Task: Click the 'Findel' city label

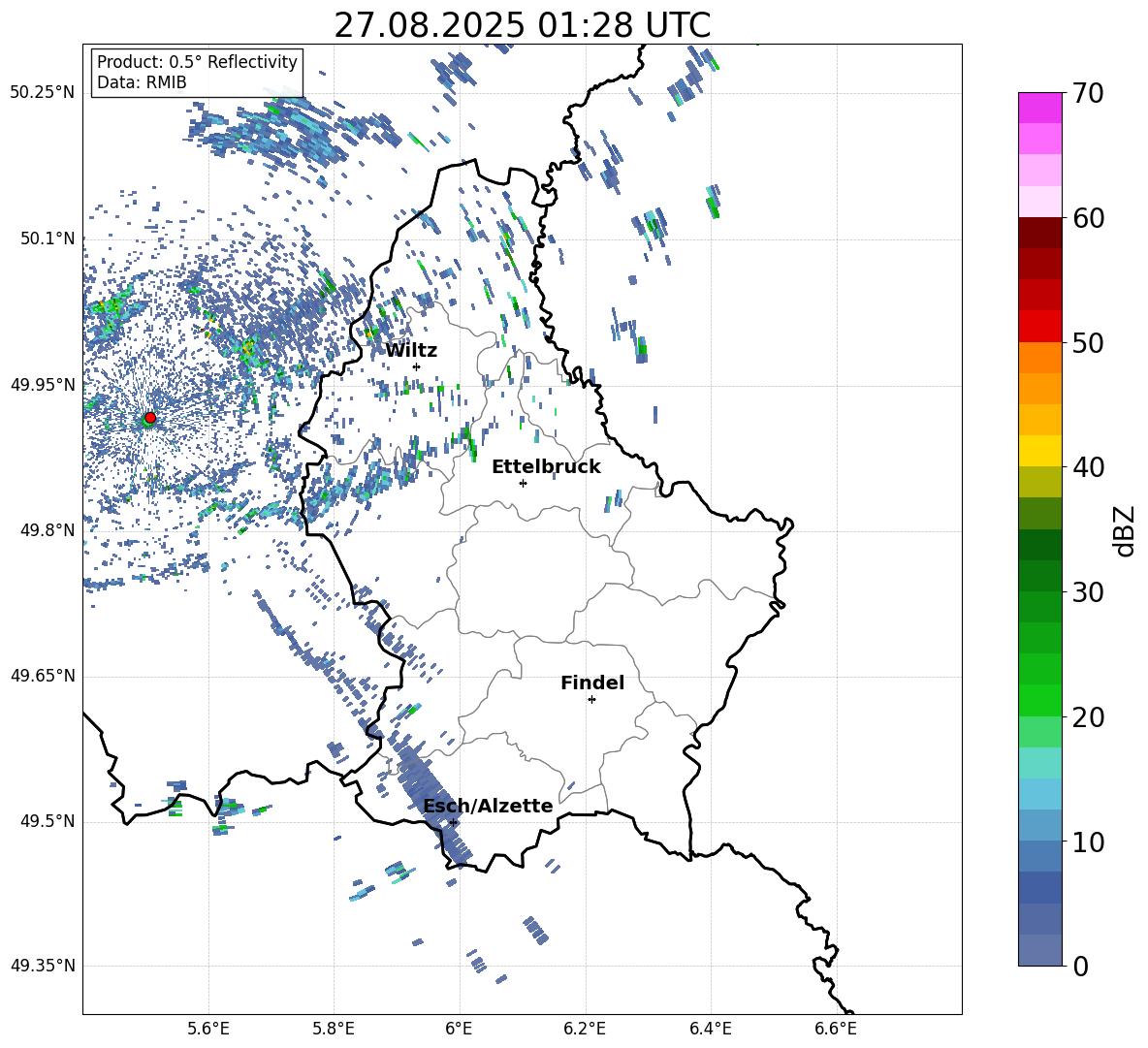Action: (592, 683)
